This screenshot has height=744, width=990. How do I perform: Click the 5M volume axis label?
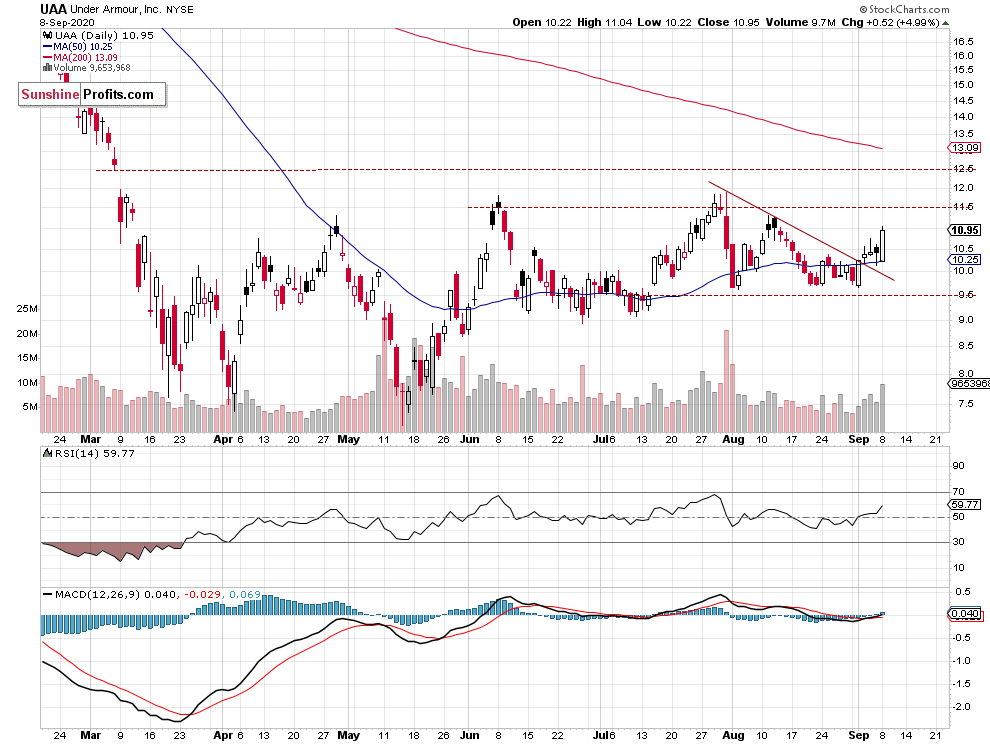coord(30,407)
